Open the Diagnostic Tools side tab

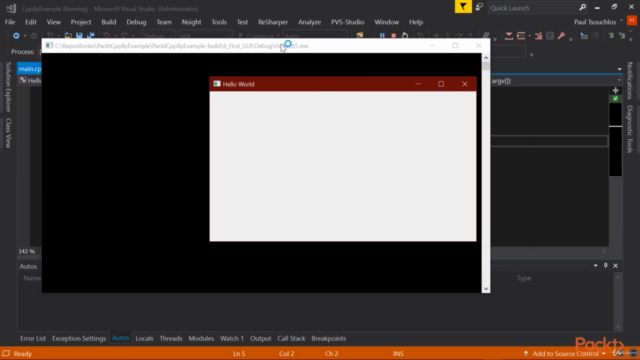pos(630,129)
